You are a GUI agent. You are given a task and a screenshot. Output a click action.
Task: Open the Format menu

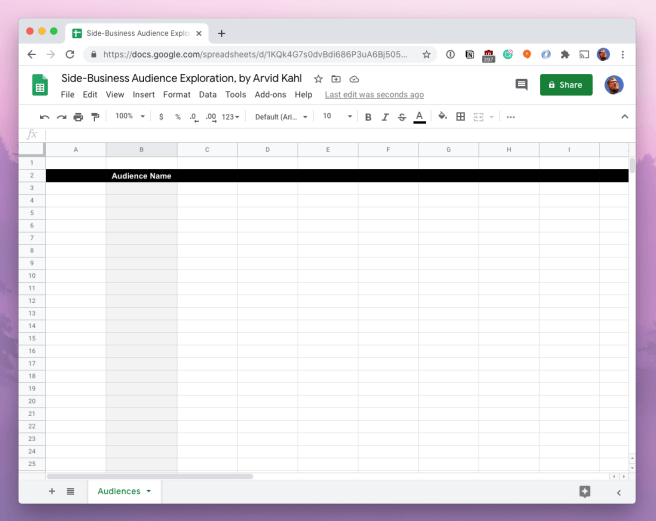click(x=177, y=95)
